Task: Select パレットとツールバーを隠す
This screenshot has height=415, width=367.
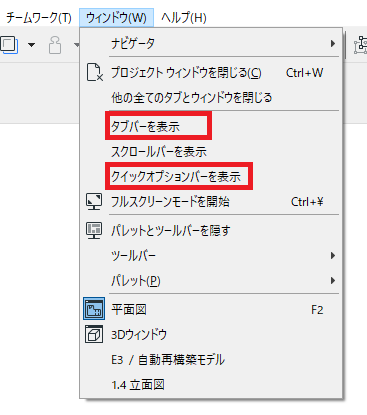Action: pyautogui.click(x=211, y=230)
